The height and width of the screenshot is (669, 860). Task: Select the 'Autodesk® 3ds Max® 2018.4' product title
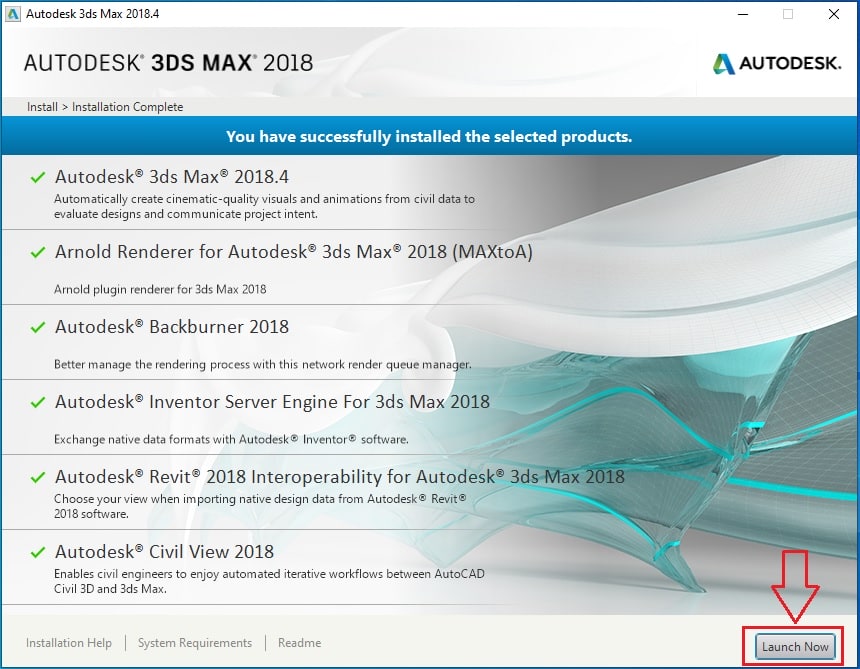[x=172, y=177]
